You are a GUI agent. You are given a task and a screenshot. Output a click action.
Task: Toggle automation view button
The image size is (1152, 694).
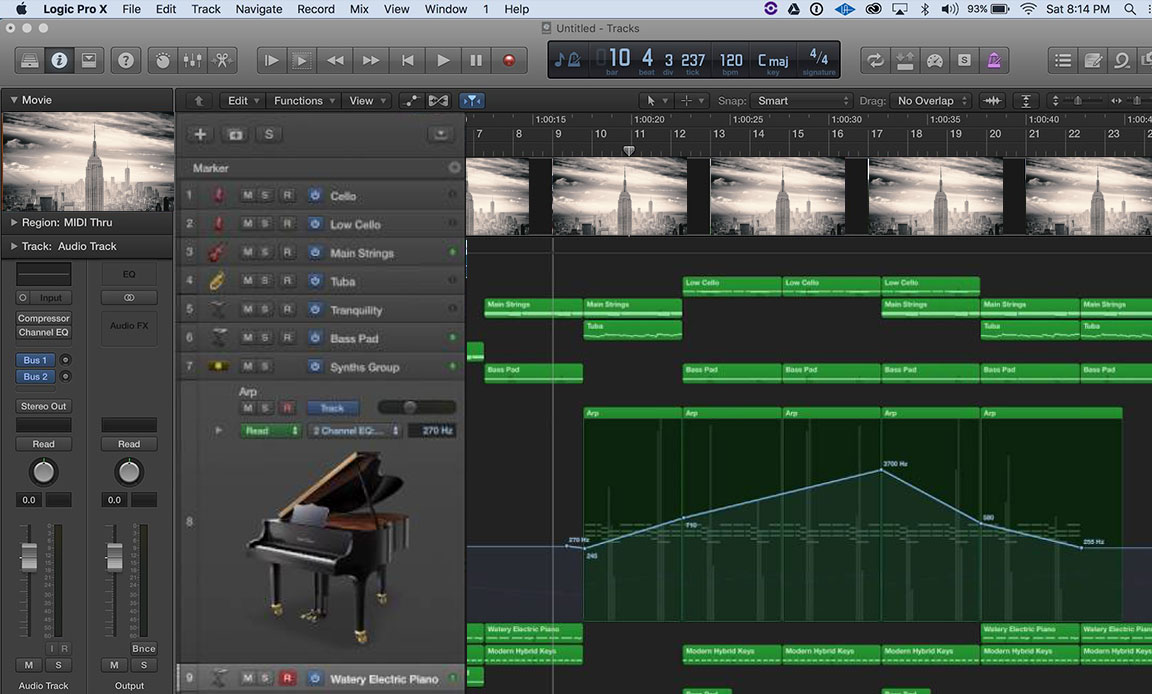pyautogui.click(x=411, y=101)
